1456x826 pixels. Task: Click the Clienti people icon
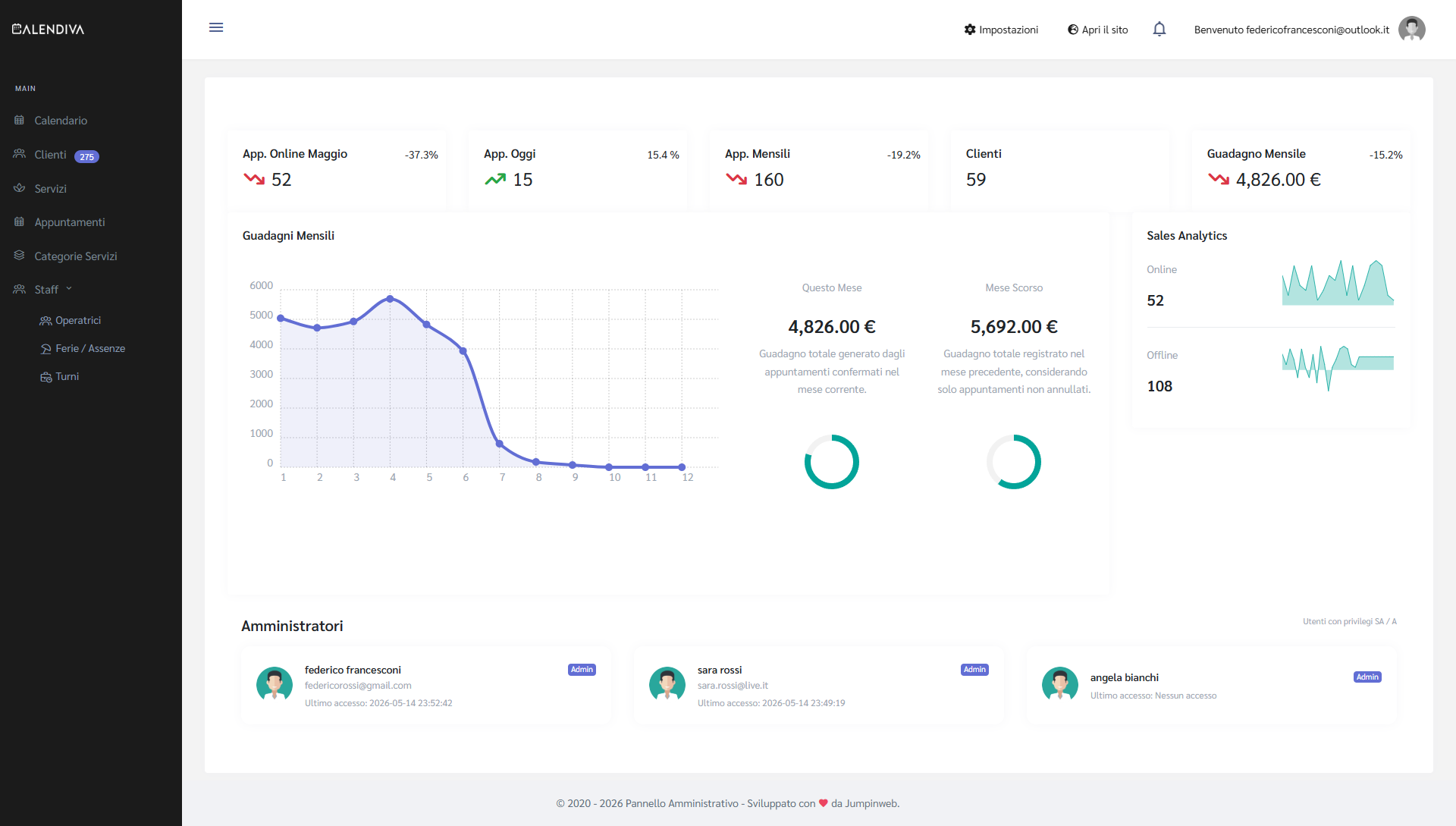[20, 154]
